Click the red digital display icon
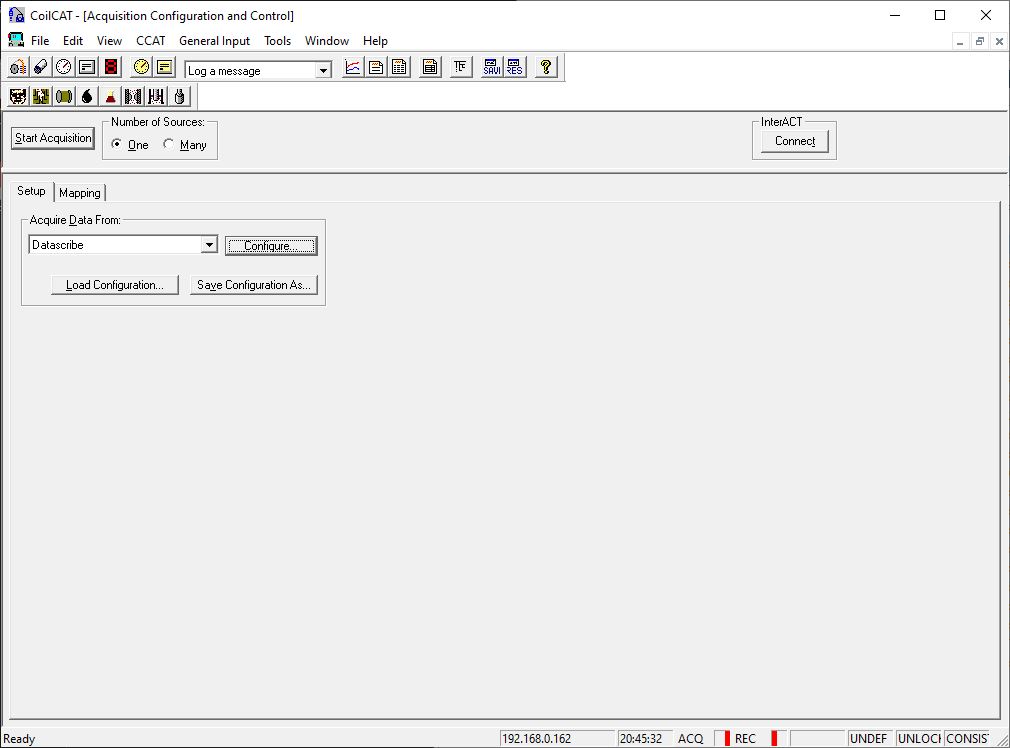The width and height of the screenshot is (1010, 748). (x=111, y=67)
